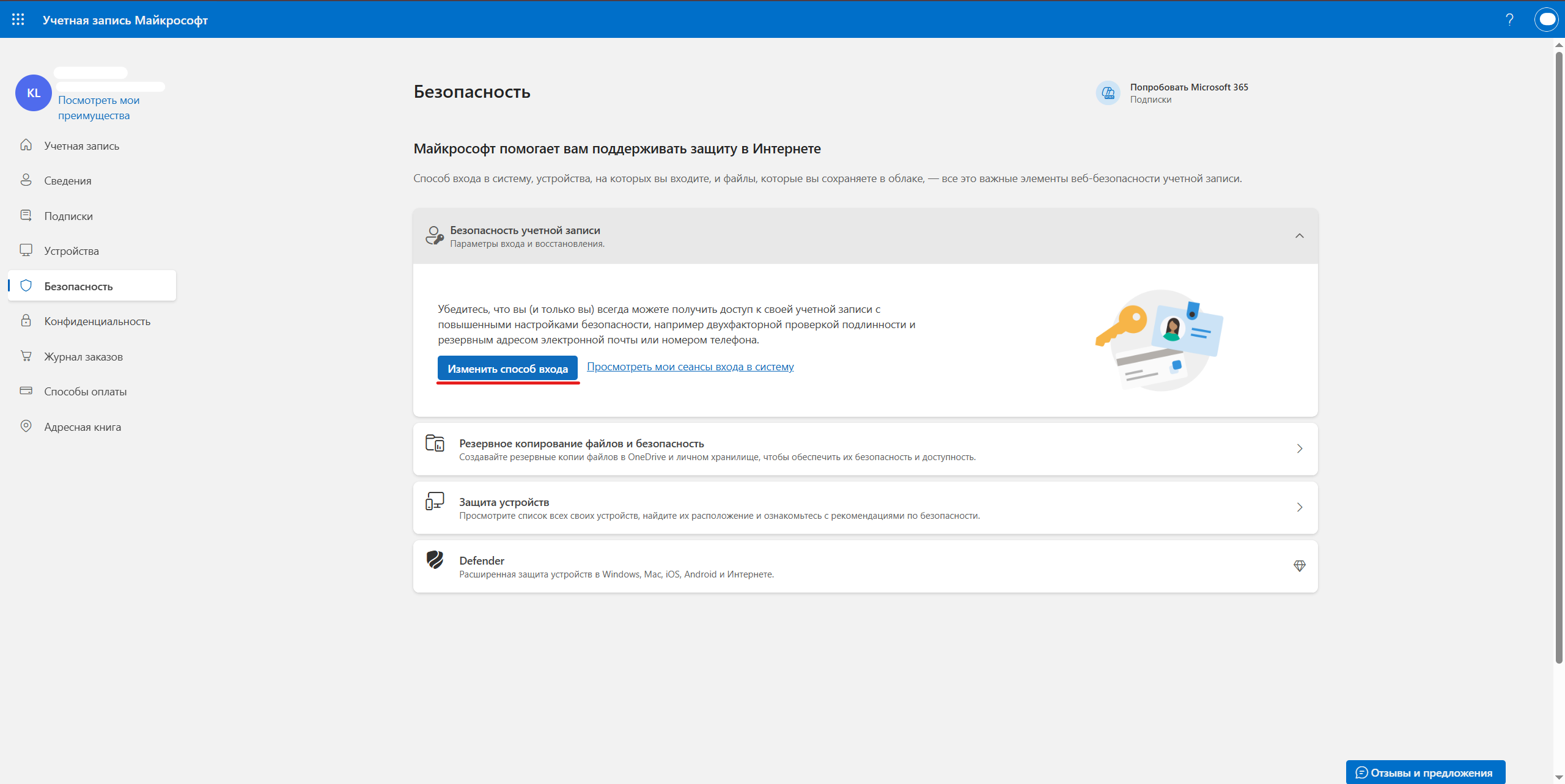
Task: Go to Способы оплаты in the sidebar
Action: point(92,392)
